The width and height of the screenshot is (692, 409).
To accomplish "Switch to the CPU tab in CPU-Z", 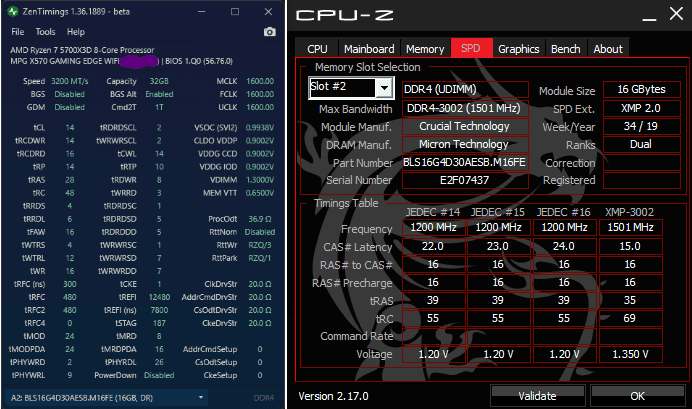I will click(x=317, y=49).
